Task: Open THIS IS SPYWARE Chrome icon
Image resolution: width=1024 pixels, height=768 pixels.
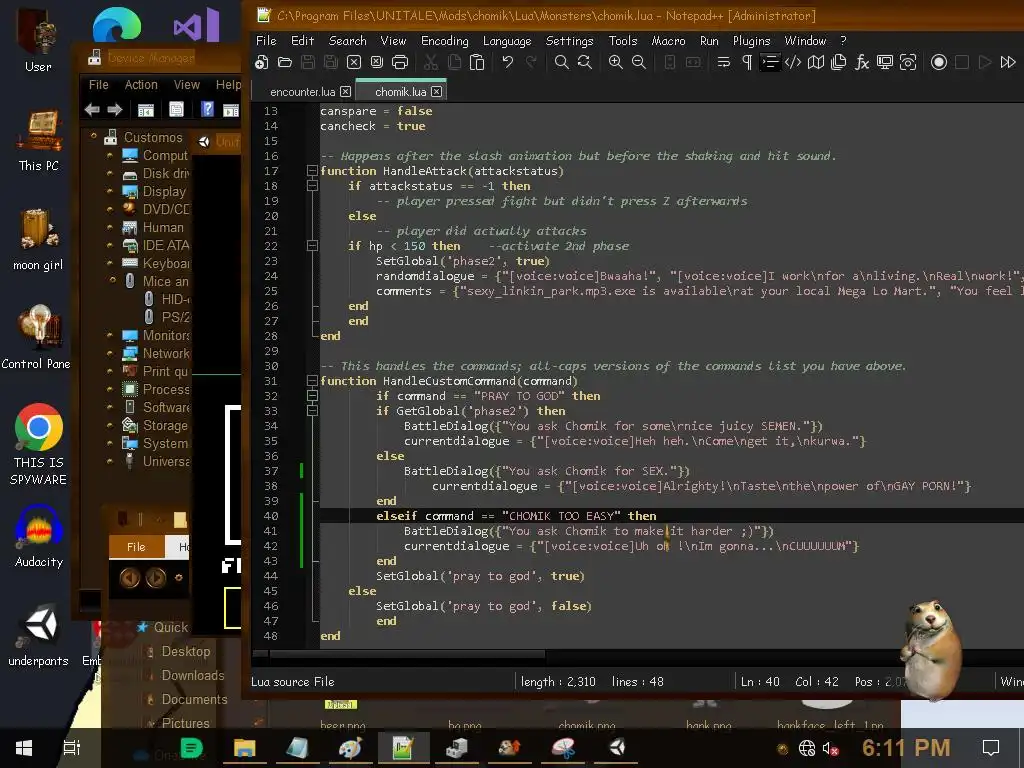Action: point(39,445)
